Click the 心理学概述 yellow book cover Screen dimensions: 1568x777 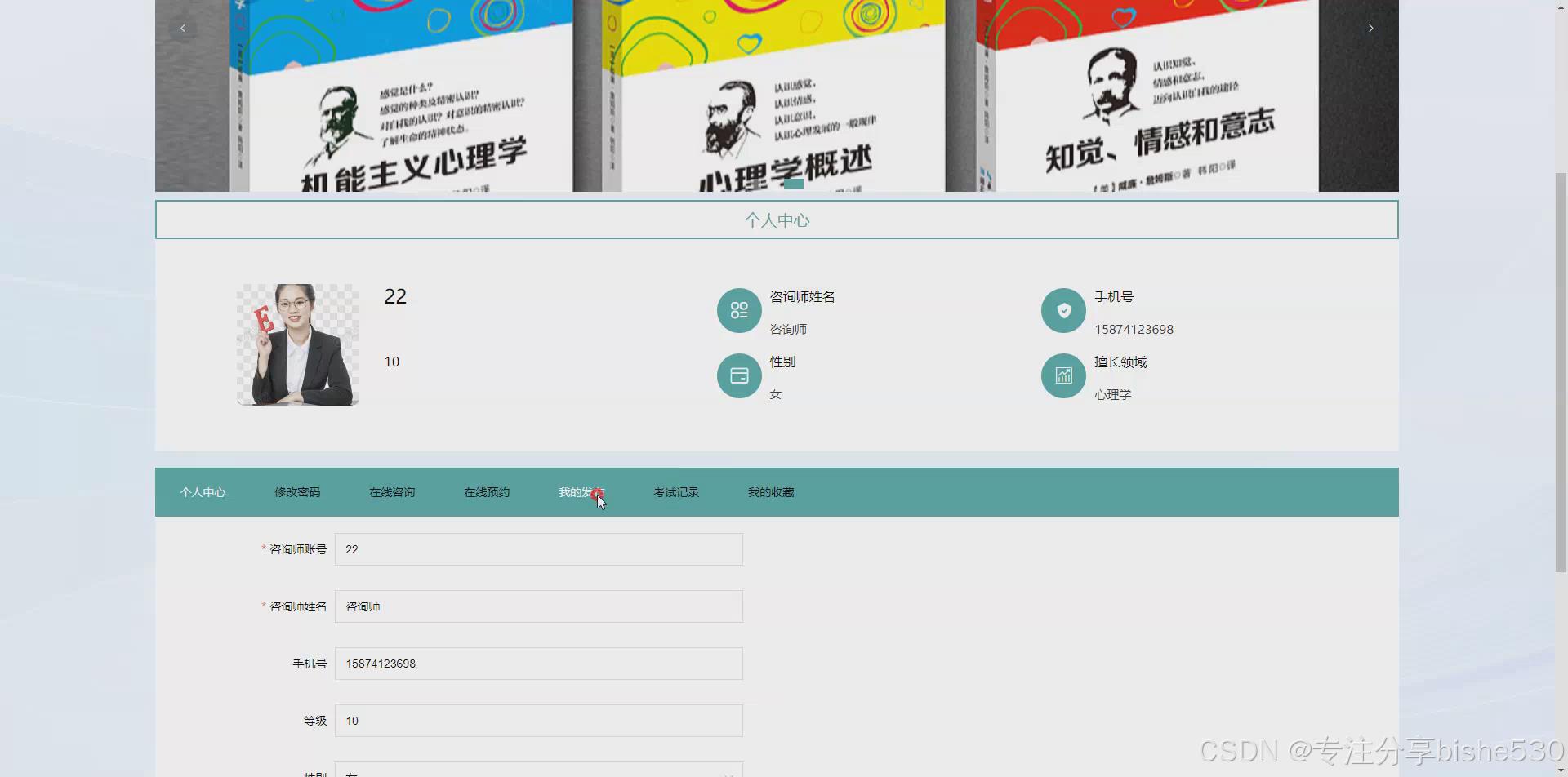click(773, 95)
